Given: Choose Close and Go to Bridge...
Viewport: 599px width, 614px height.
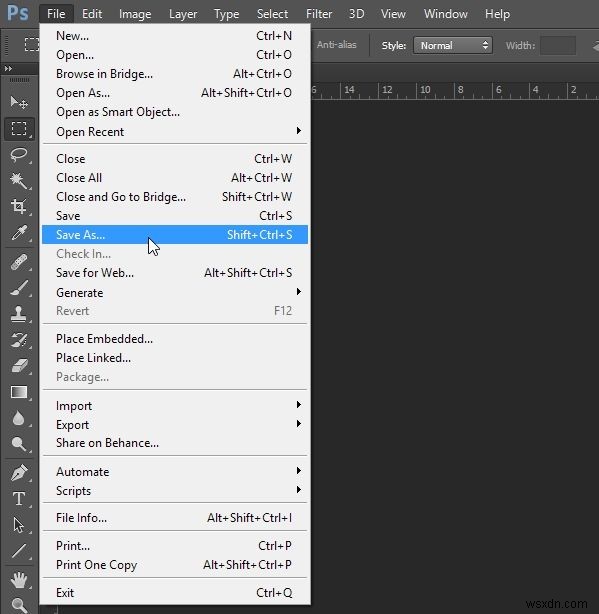Looking at the screenshot, I should click(x=175, y=197).
